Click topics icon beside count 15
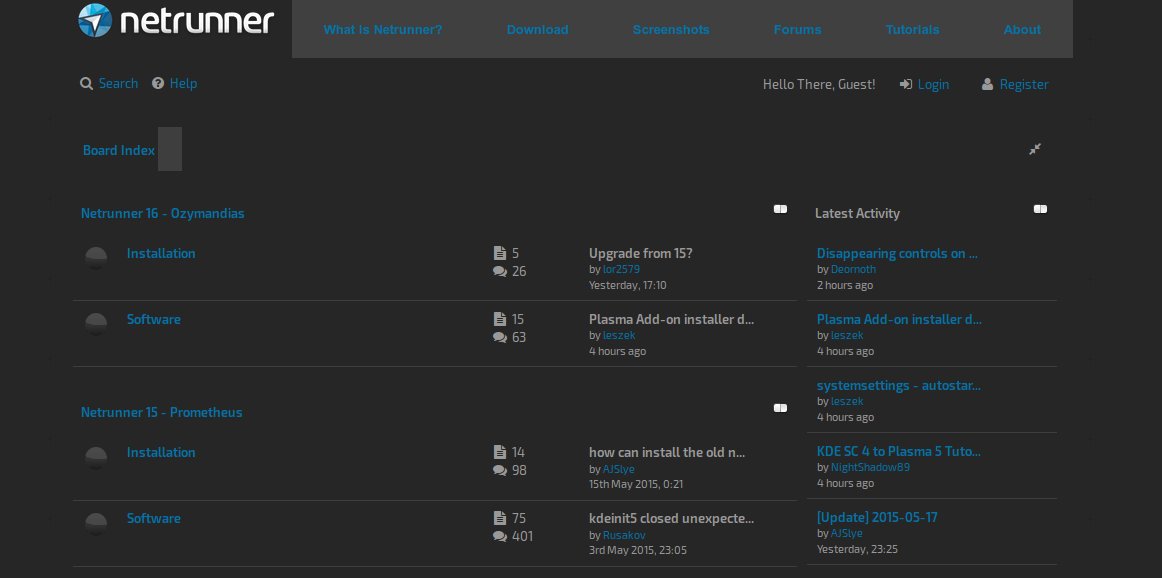 [x=499, y=319]
